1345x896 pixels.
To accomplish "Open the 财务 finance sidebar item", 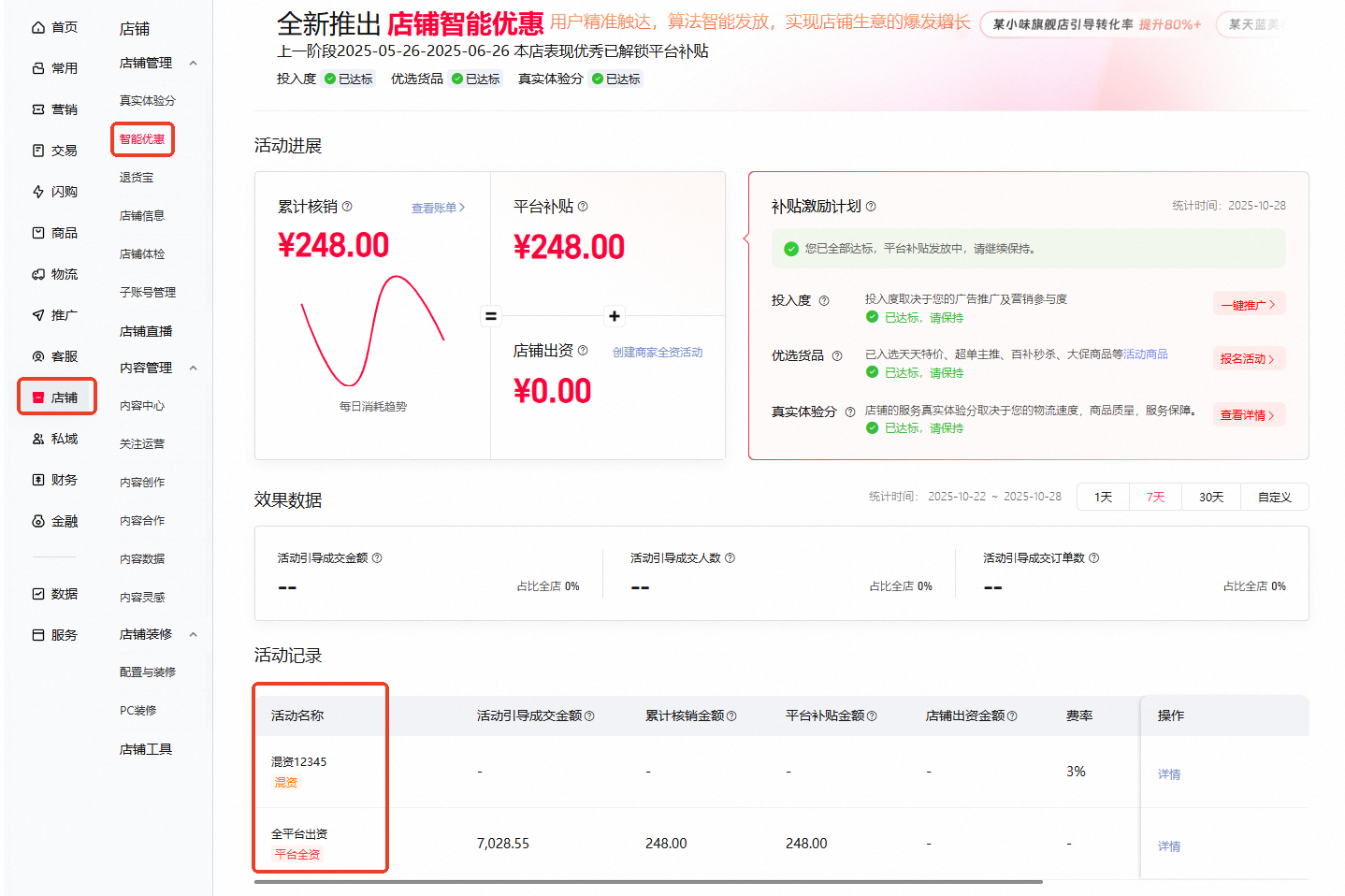I will [55, 480].
